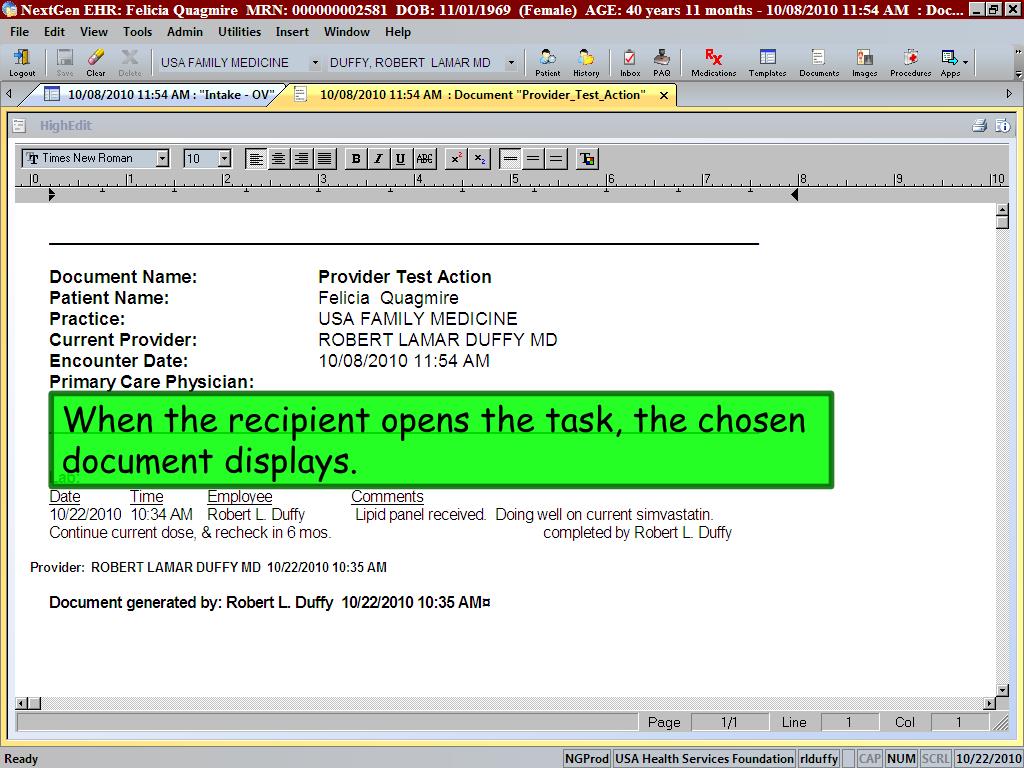
Task: Select the Document "Provider_Test_Action" tab
Action: tap(482, 95)
